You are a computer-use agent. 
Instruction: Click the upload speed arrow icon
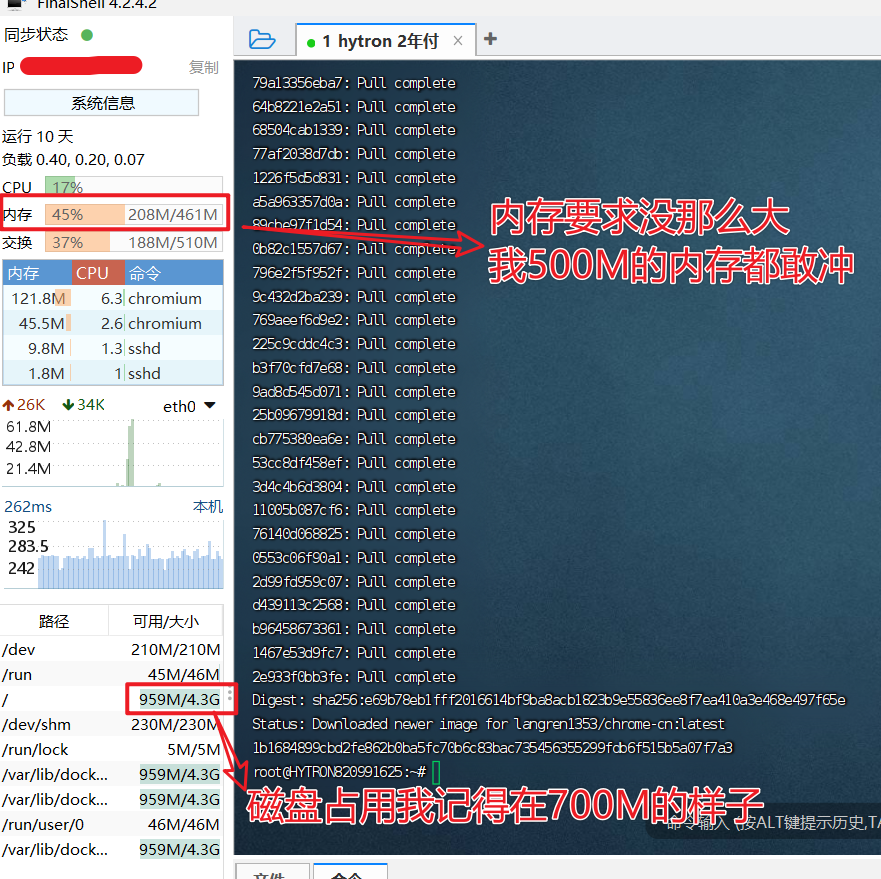tap(9, 406)
